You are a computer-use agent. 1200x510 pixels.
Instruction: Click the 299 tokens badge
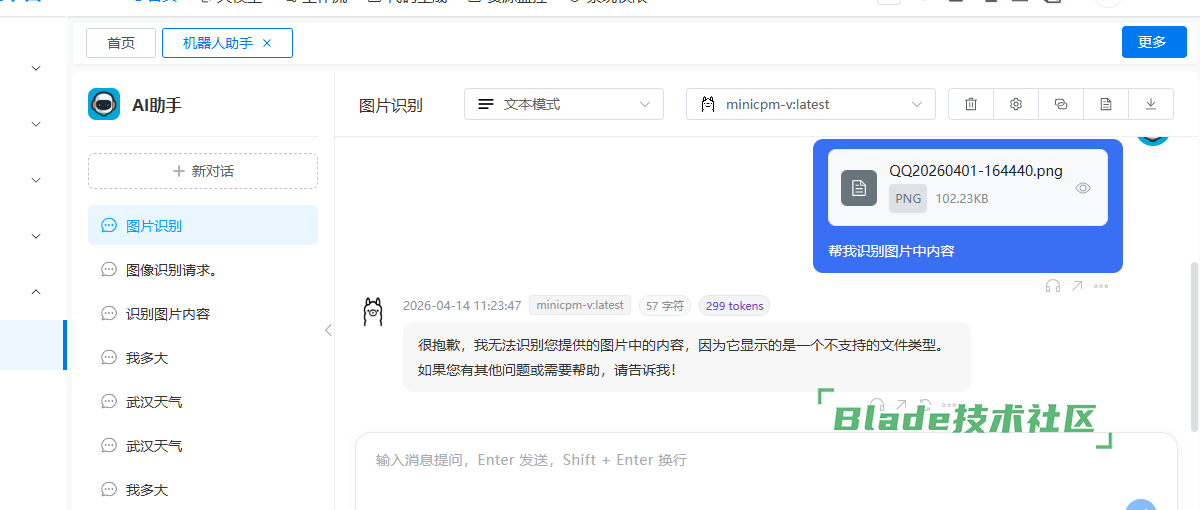click(x=734, y=306)
